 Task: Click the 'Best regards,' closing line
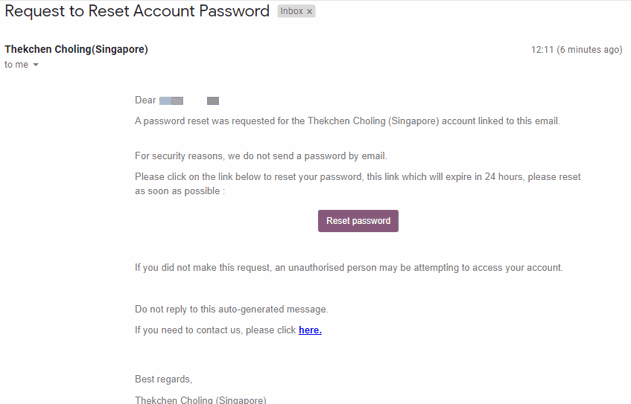(163, 379)
